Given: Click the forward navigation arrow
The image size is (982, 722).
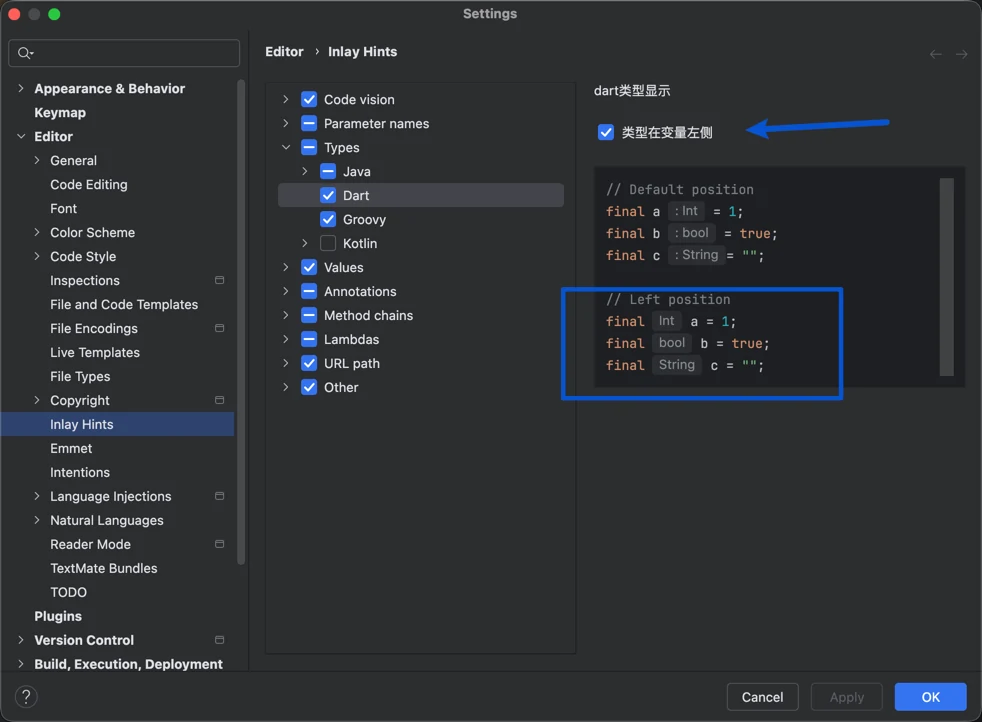Looking at the screenshot, I should point(961,54).
